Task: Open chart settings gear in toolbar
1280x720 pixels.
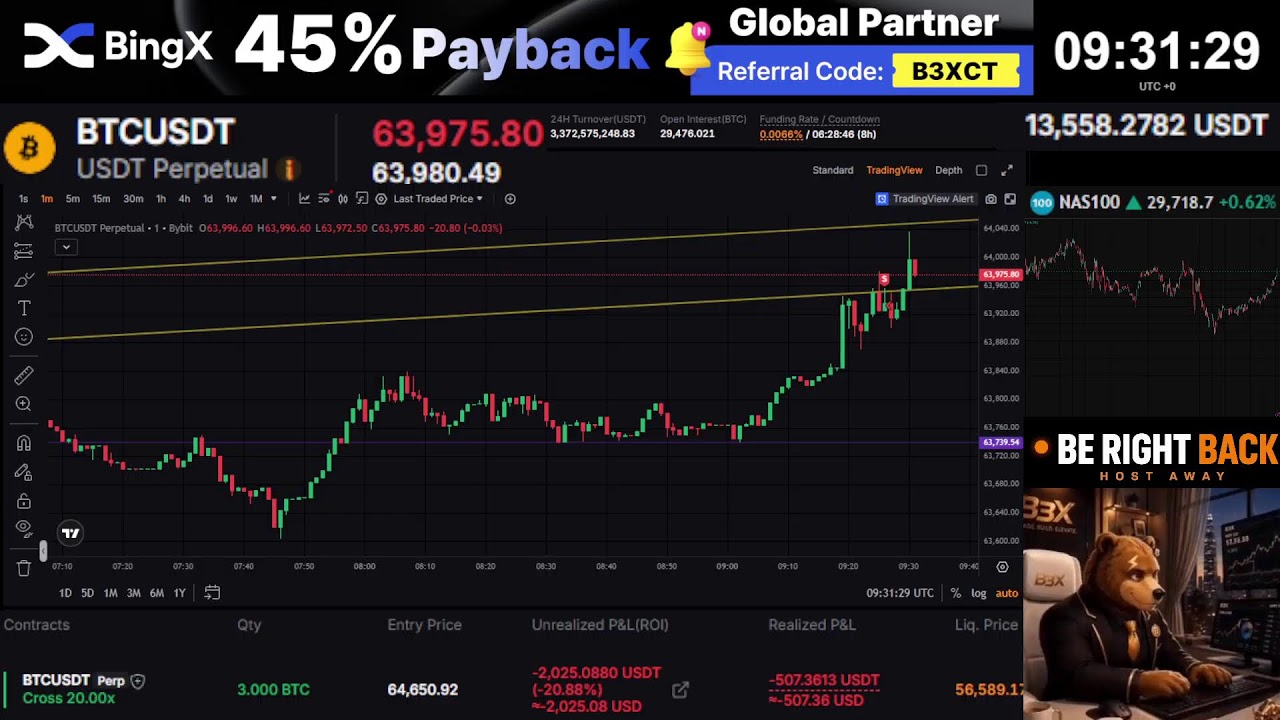Action: point(381,199)
